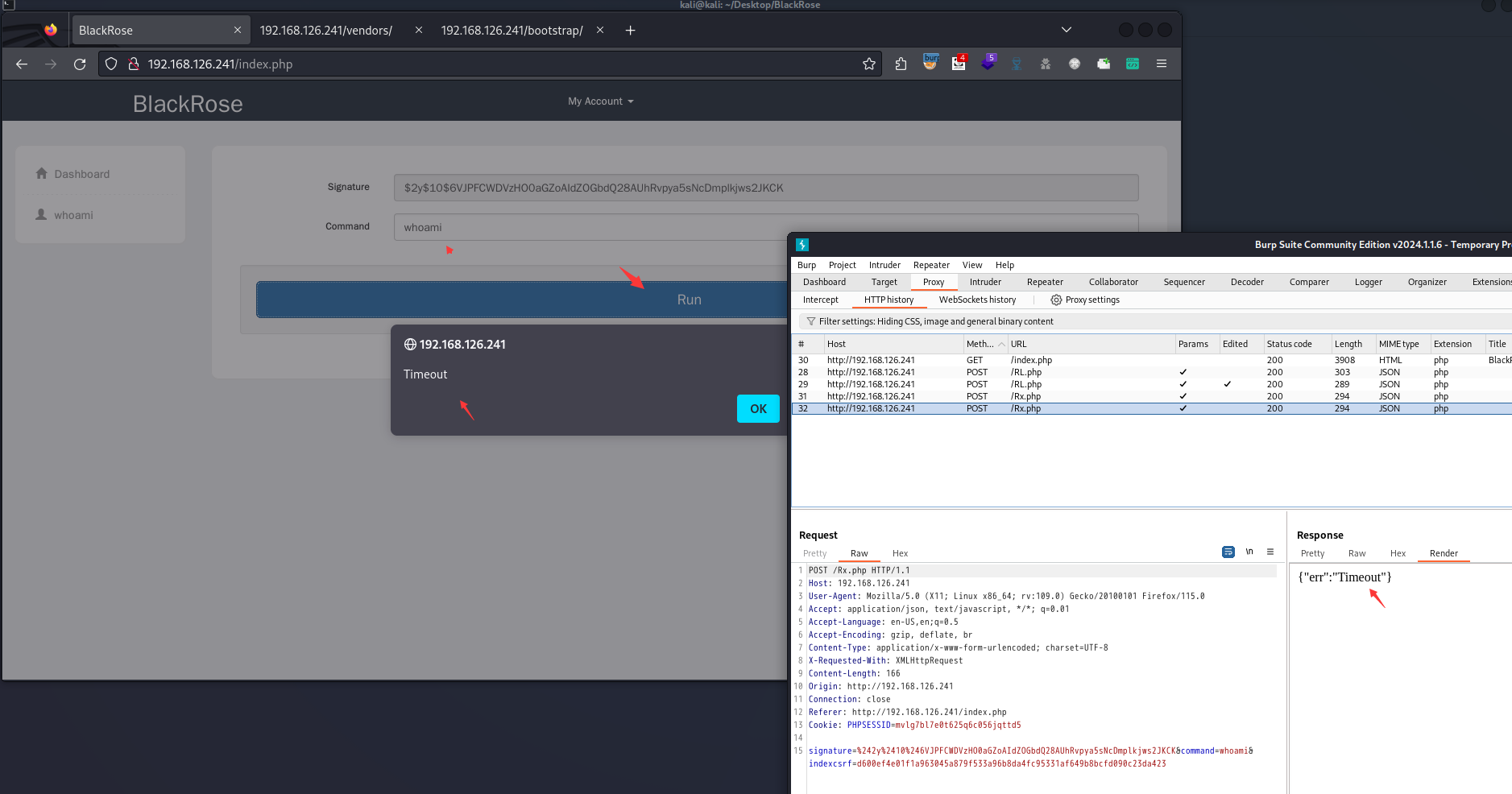Open the extension icon with red badge 4
The width and height of the screenshot is (1512, 794).
click(959, 62)
